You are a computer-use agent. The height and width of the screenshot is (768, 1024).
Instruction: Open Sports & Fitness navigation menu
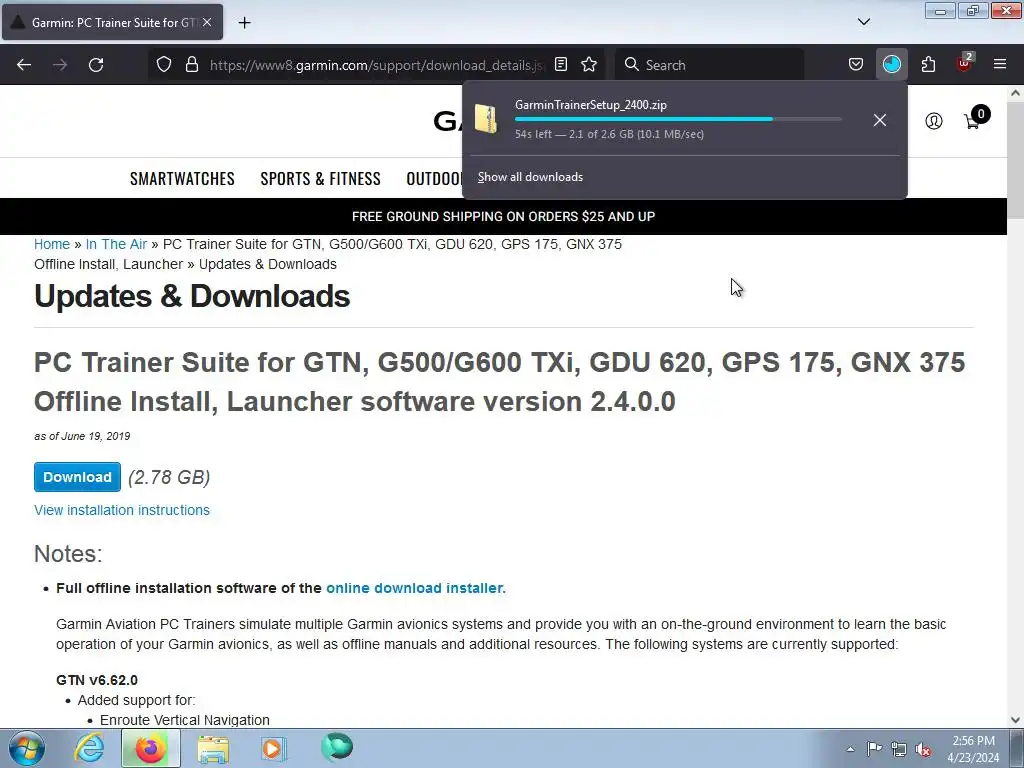[321, 178]
